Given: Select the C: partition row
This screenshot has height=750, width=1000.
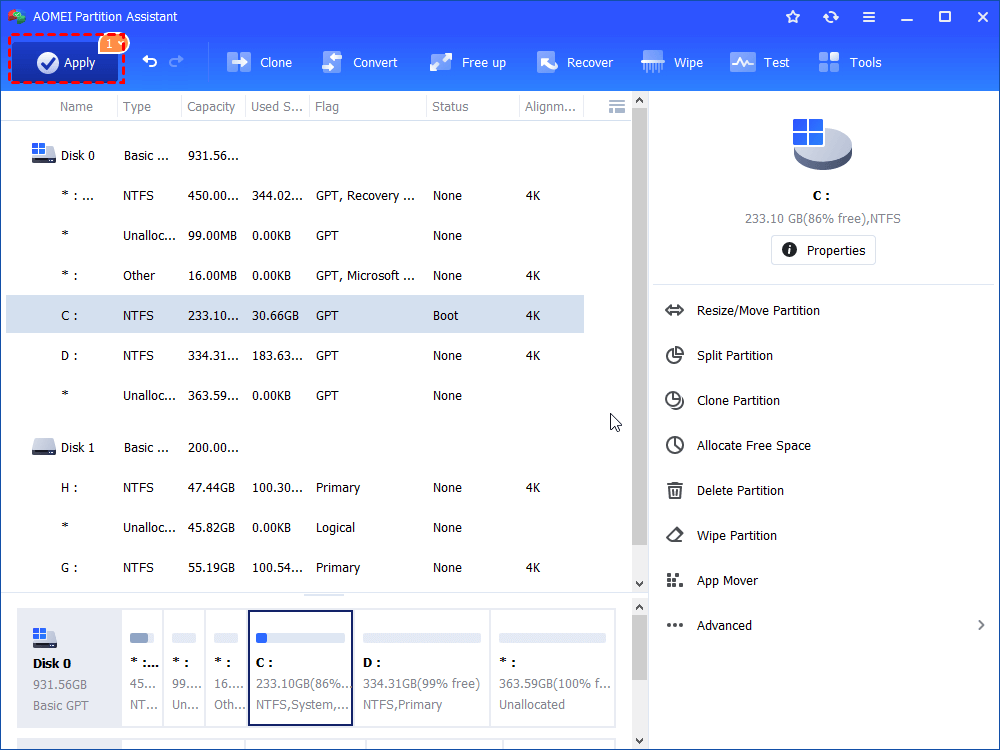Looking at the screenshot, I should pos(295,315).
